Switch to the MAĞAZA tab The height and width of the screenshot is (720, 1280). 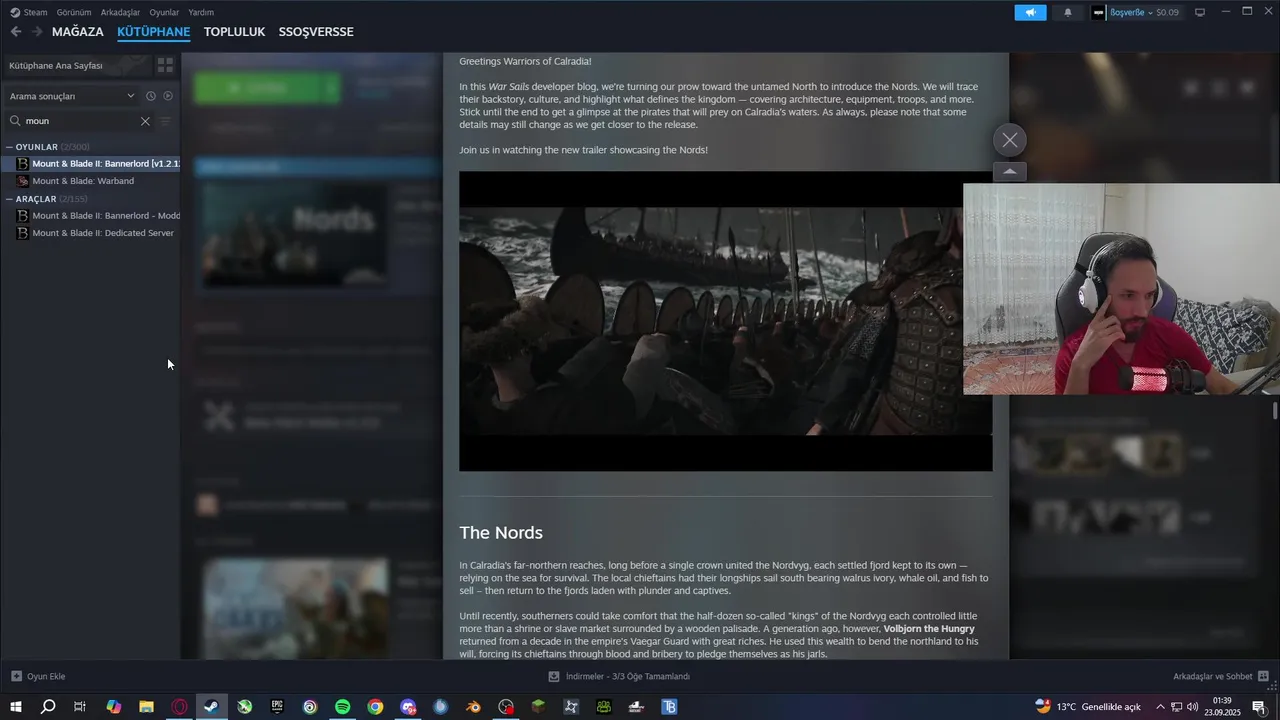tap(78, 32)
